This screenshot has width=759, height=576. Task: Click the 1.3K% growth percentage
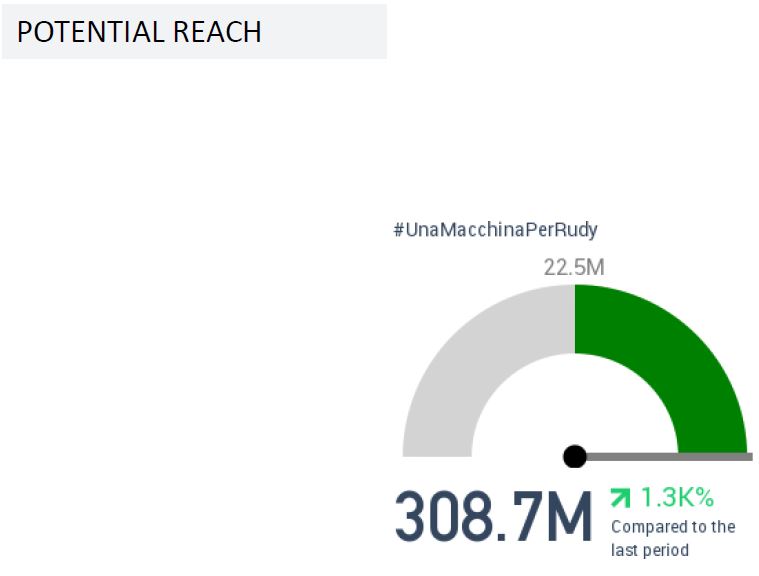[x=677, y=497]
